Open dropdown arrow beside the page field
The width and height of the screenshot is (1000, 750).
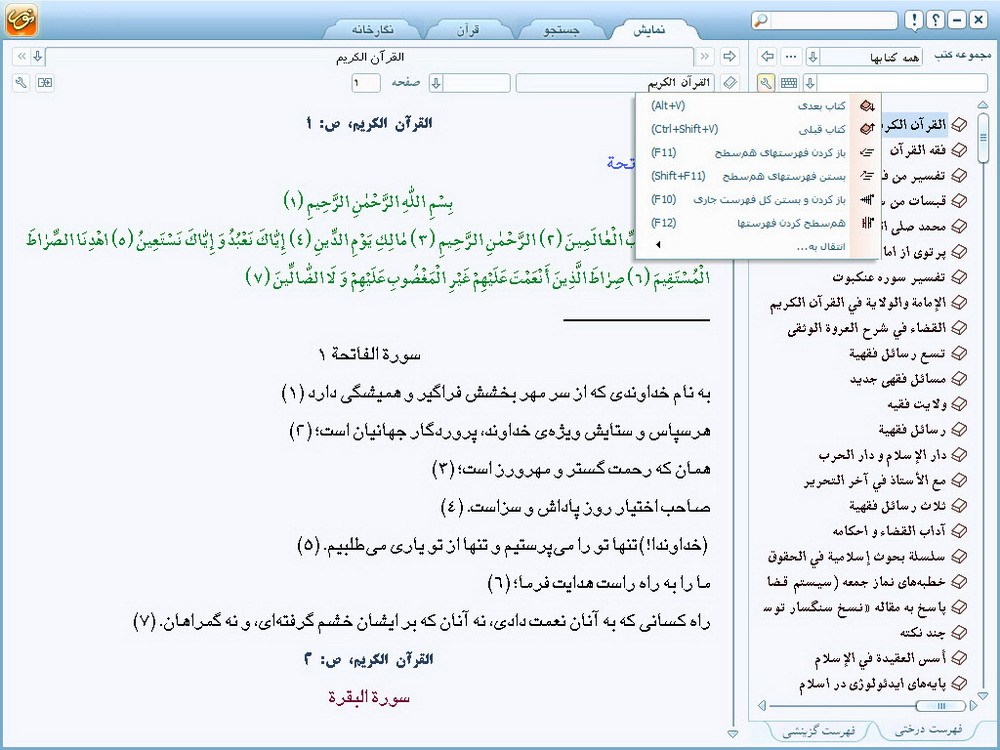pyautogui.click(x=436, y=82)
